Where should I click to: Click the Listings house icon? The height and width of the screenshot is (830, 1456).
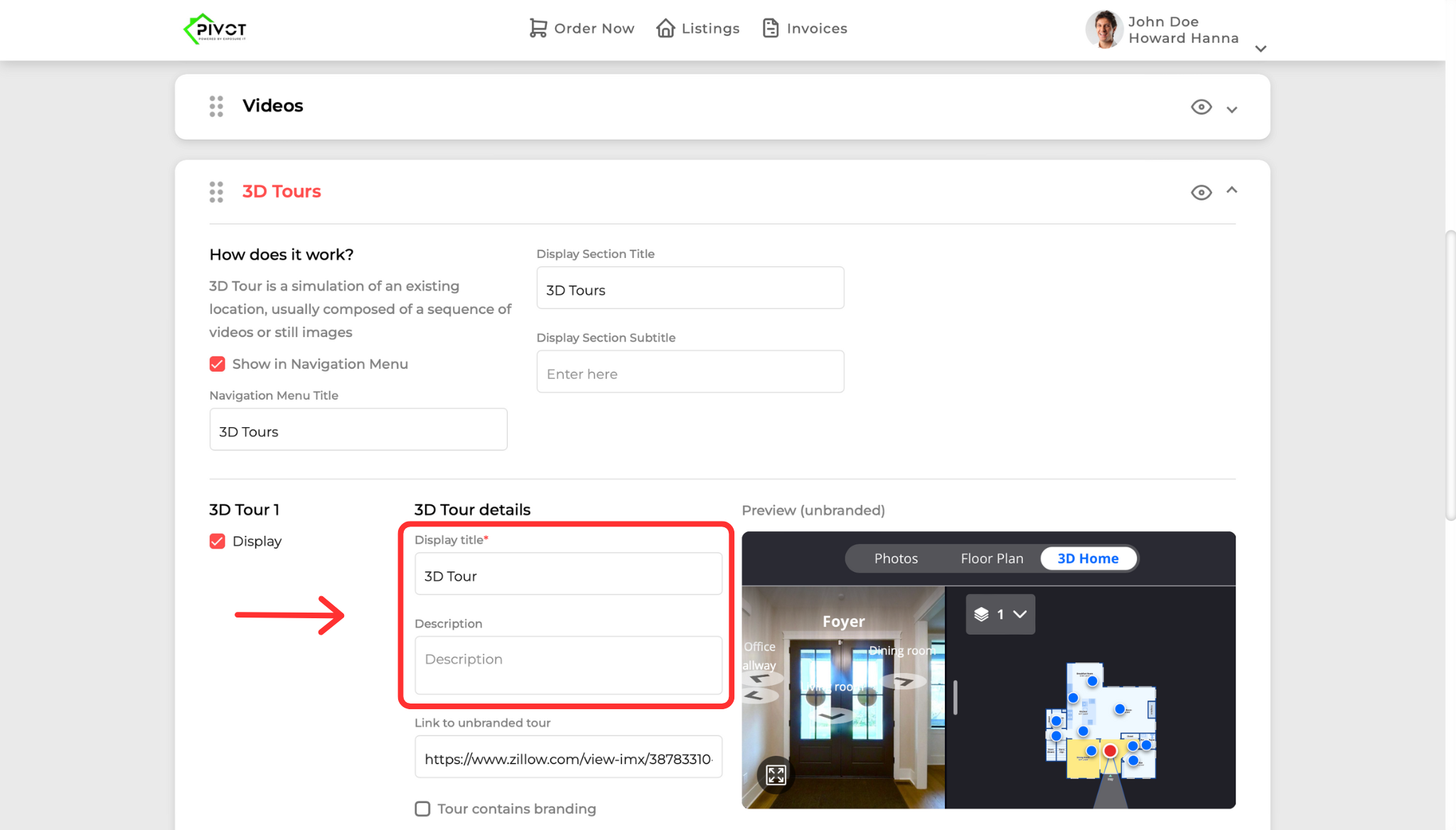665,28
